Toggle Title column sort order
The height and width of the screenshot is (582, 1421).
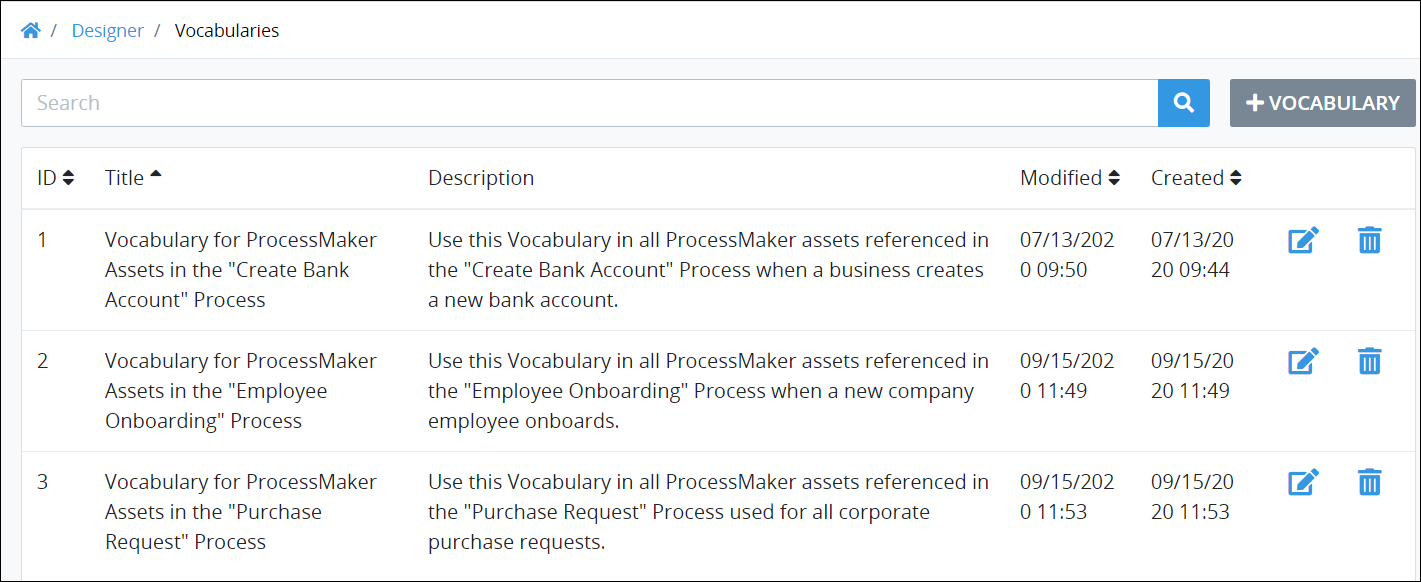(133, 178)
